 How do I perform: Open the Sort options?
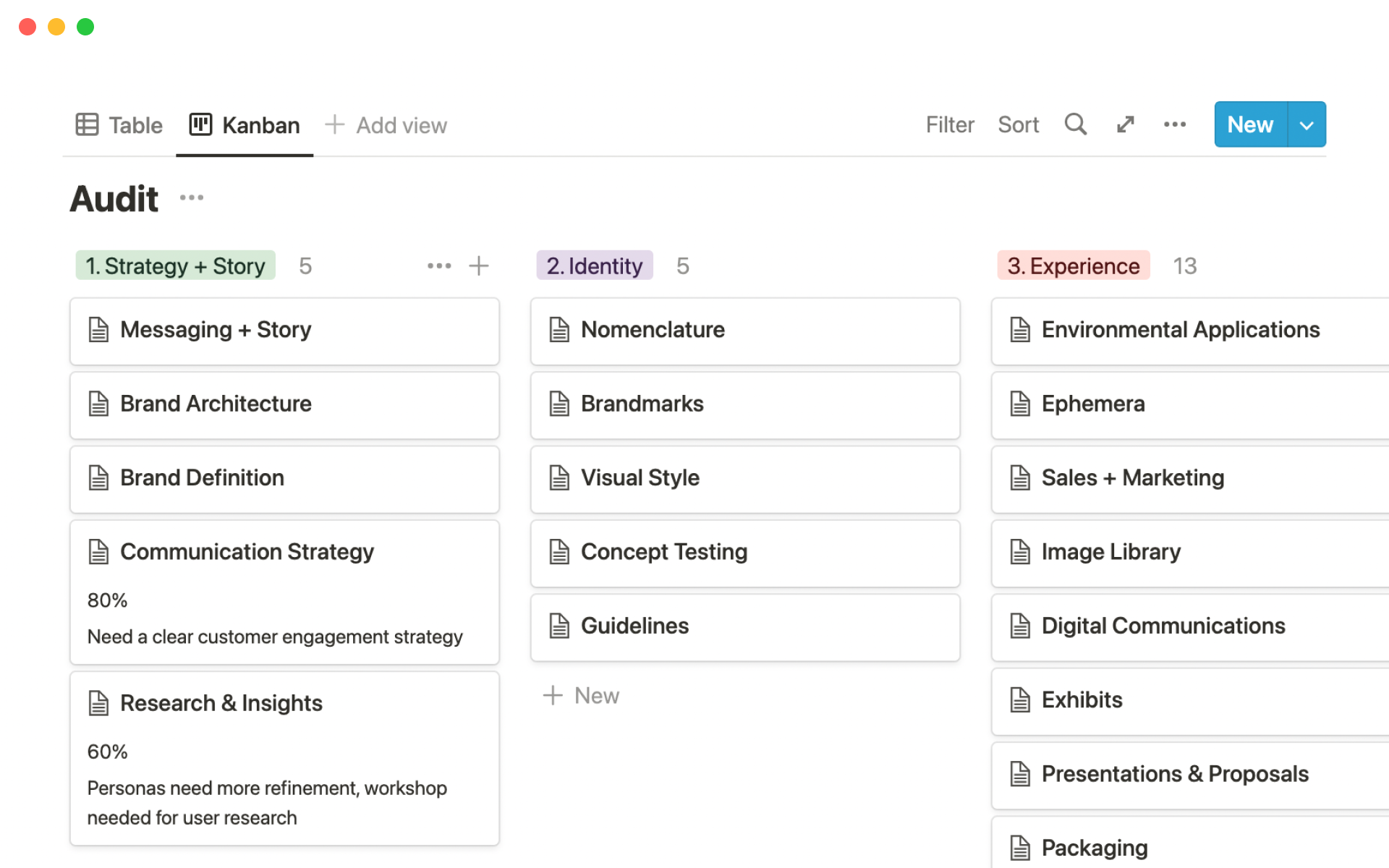click(x=1018, y=124)
